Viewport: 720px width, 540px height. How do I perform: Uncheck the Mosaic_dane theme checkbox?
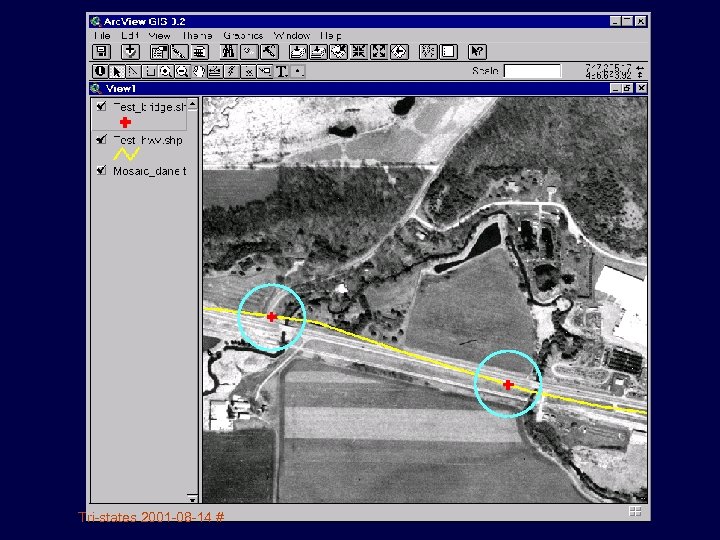[x=101, y=170]
